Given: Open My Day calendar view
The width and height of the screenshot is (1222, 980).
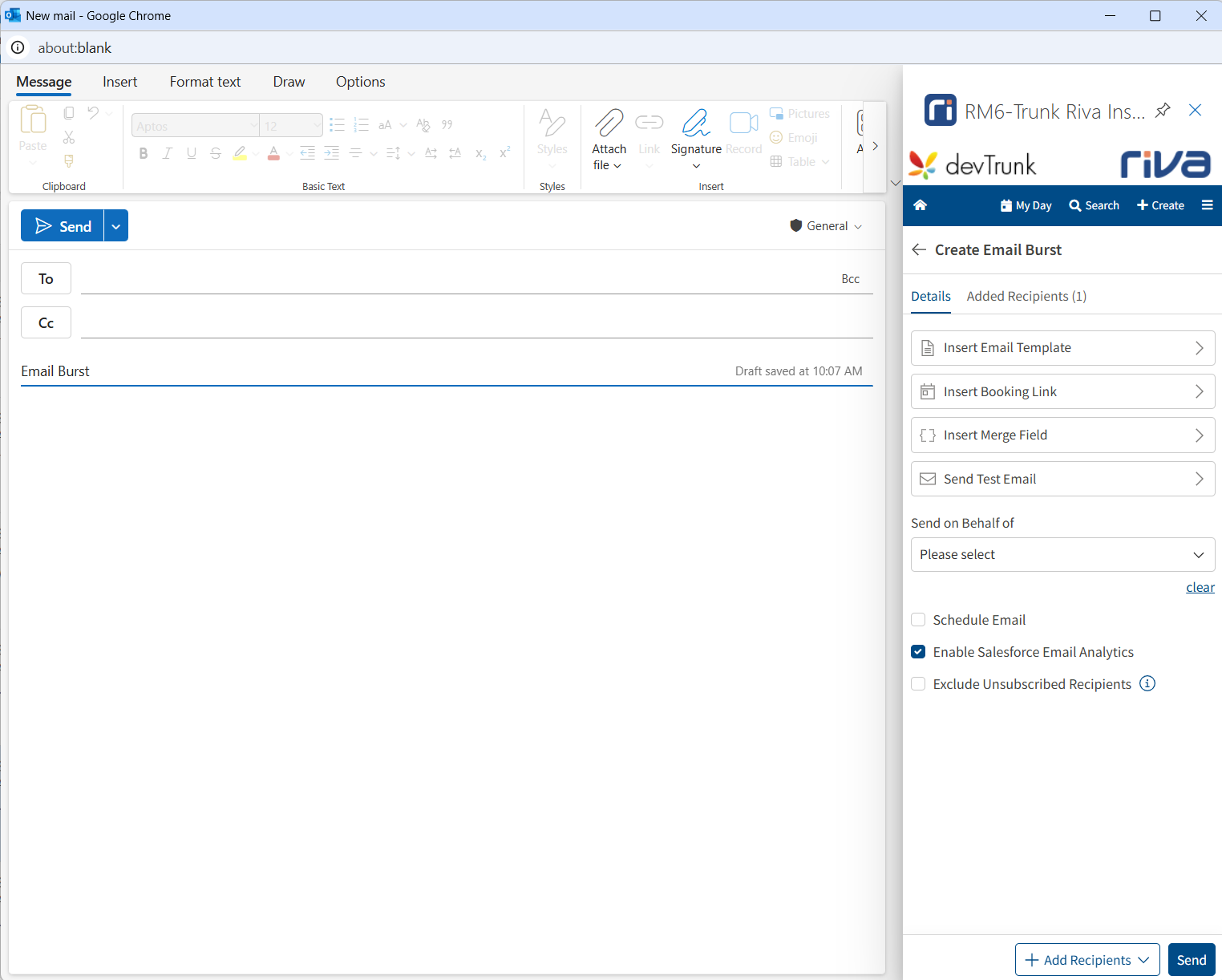Looking at the screenshot, I should [1026, 205].
